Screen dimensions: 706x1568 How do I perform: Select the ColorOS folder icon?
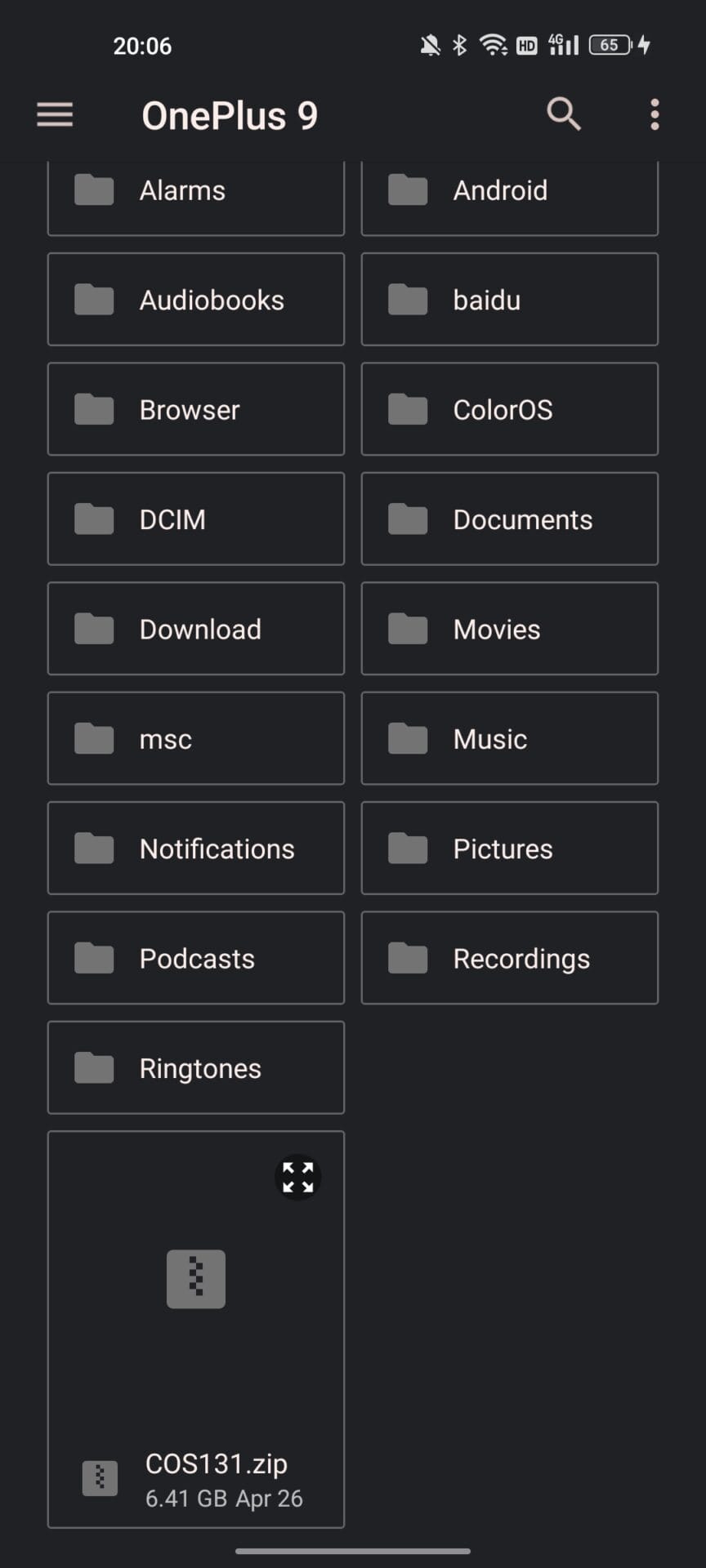pyautogui.click(x=408, y=409)
